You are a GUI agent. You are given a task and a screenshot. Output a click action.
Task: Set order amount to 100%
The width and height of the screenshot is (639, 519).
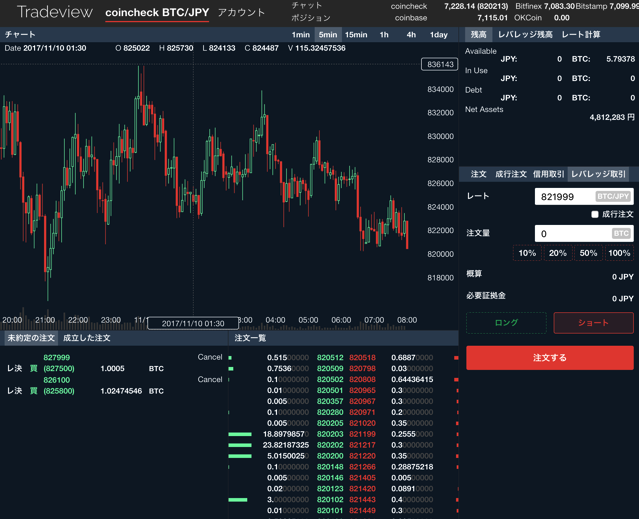pyautogui.click(x=619, y=253)
